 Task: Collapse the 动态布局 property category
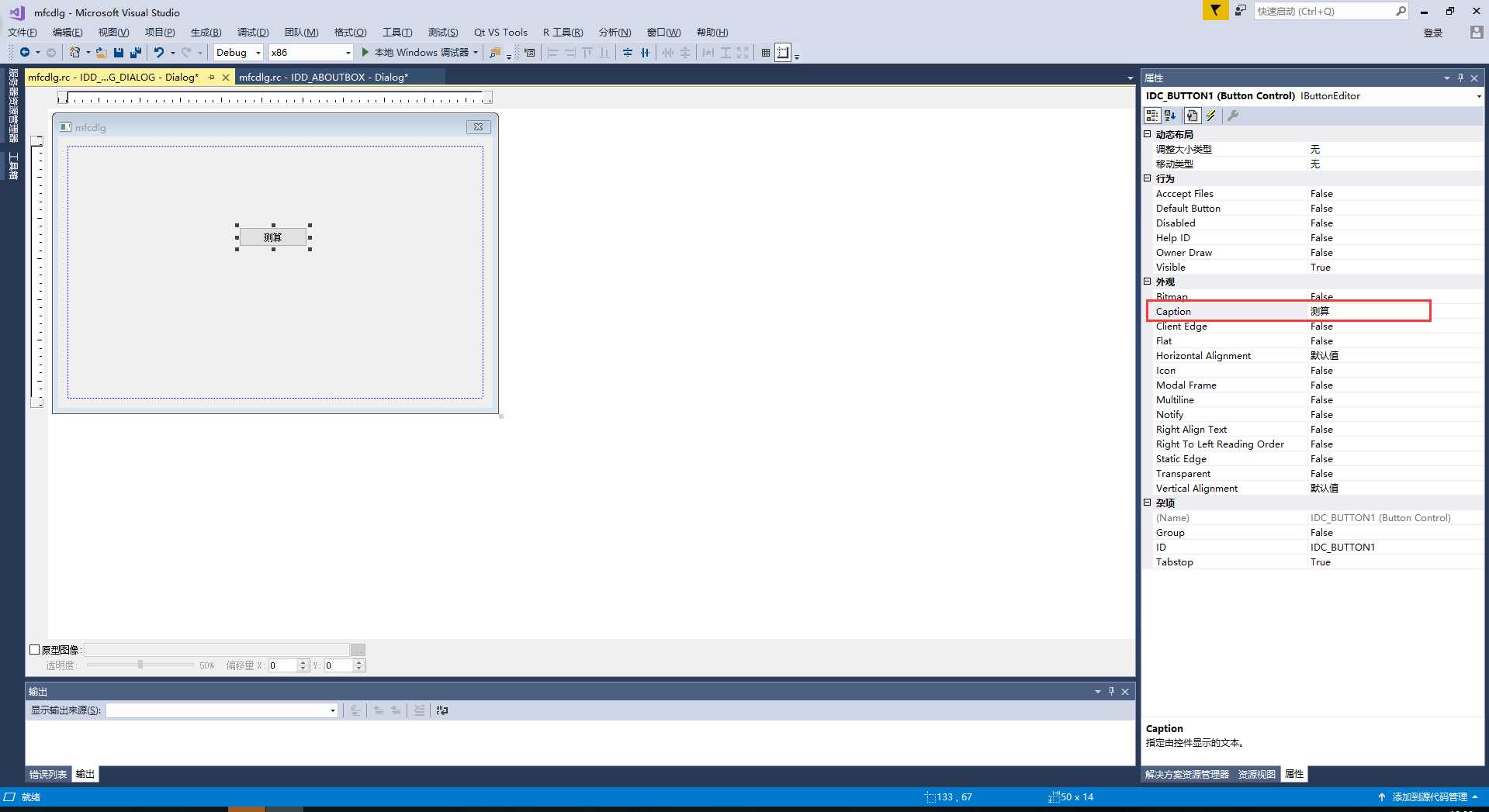1148,134
